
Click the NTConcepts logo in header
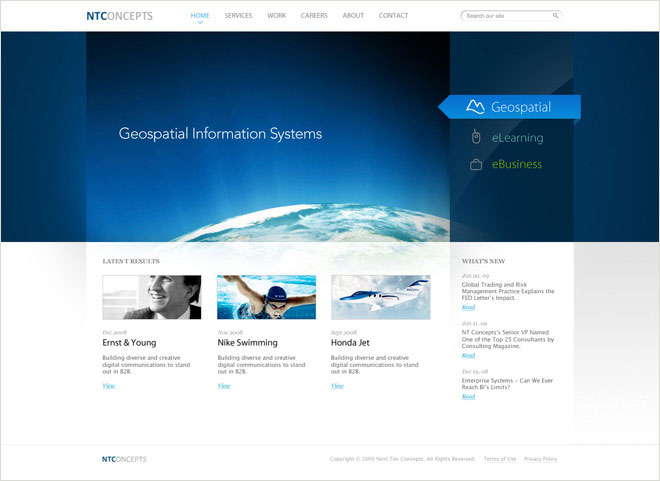click(x=119, y=16)
